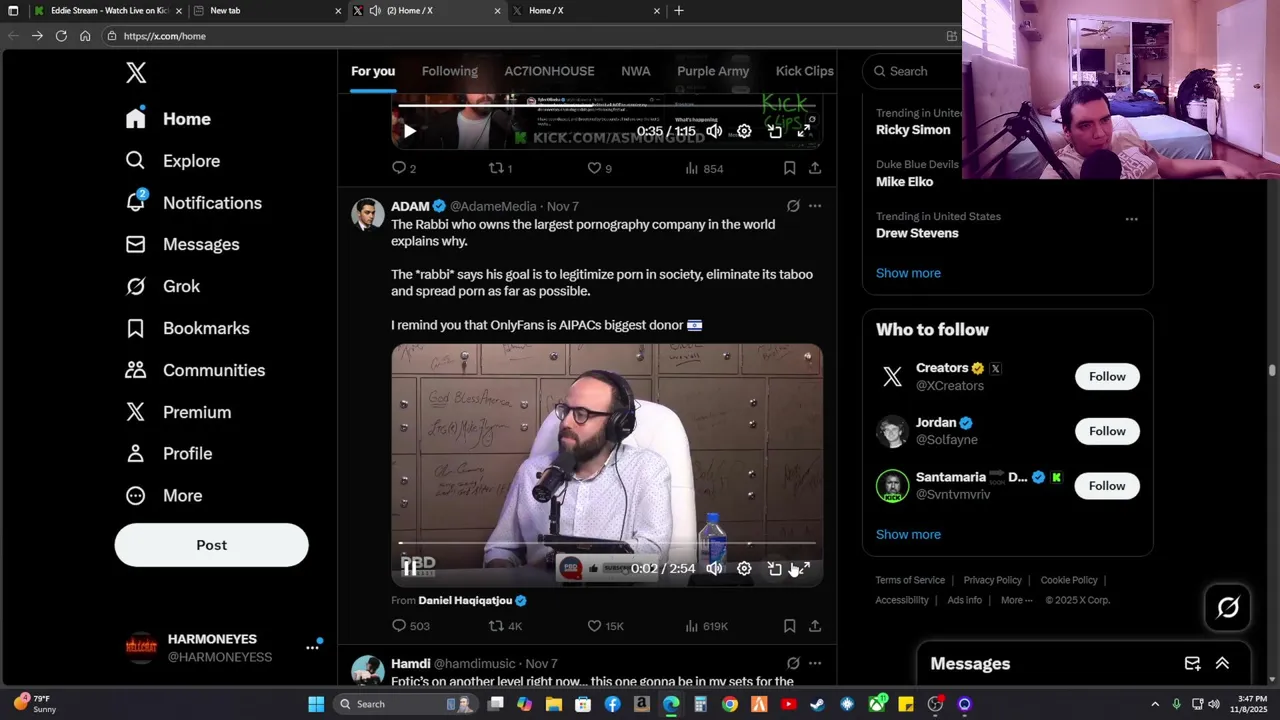The height and width of the screenshot is (720, 1280).
Task: Open account menu dots next to HARMONEYES
Action: coord(312,647)
